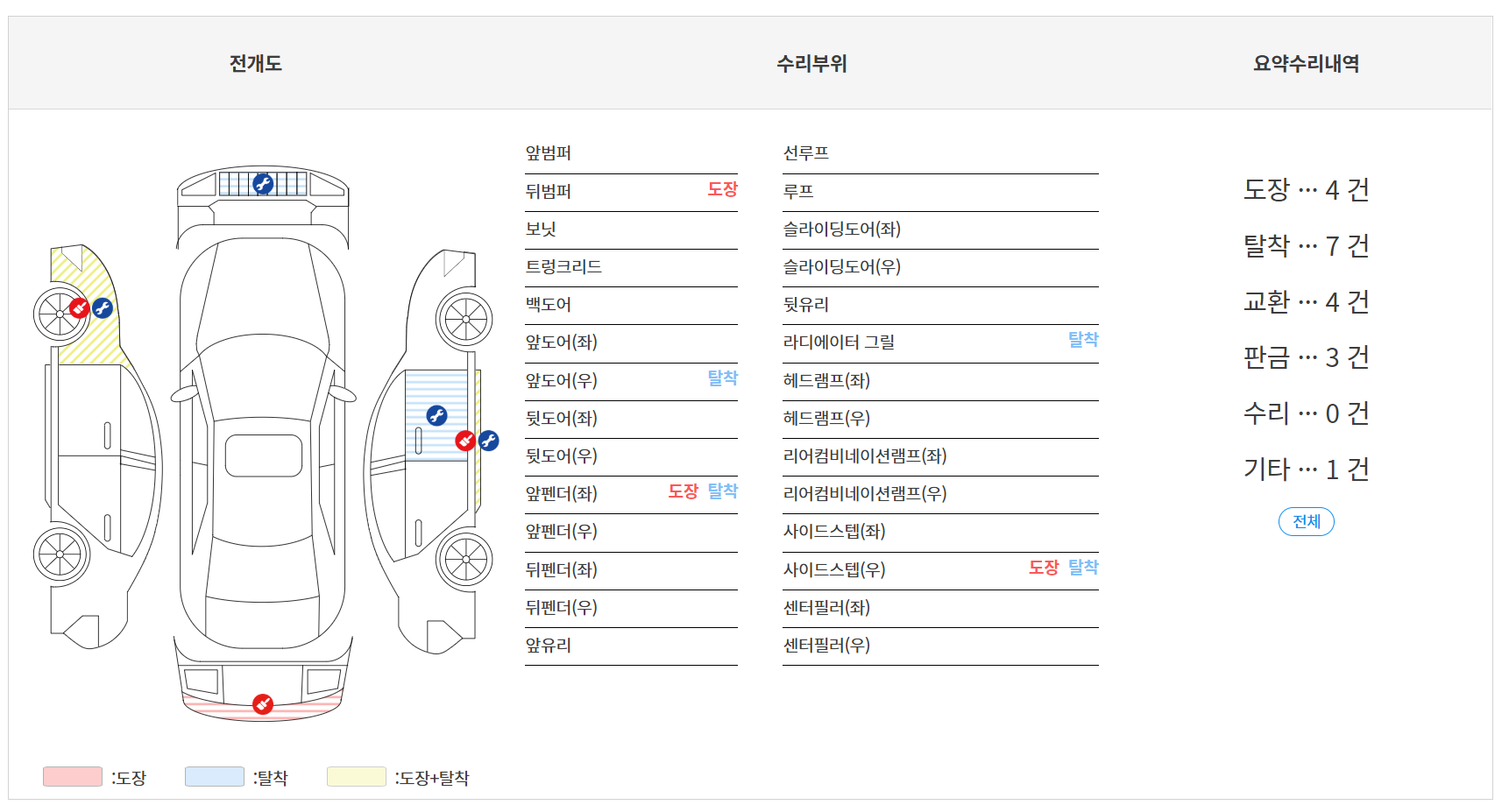Click 탈착 label in 앞도어(우) row
Image resolution: width=1502 pixels, height=812 pixels.
point(722,378)
